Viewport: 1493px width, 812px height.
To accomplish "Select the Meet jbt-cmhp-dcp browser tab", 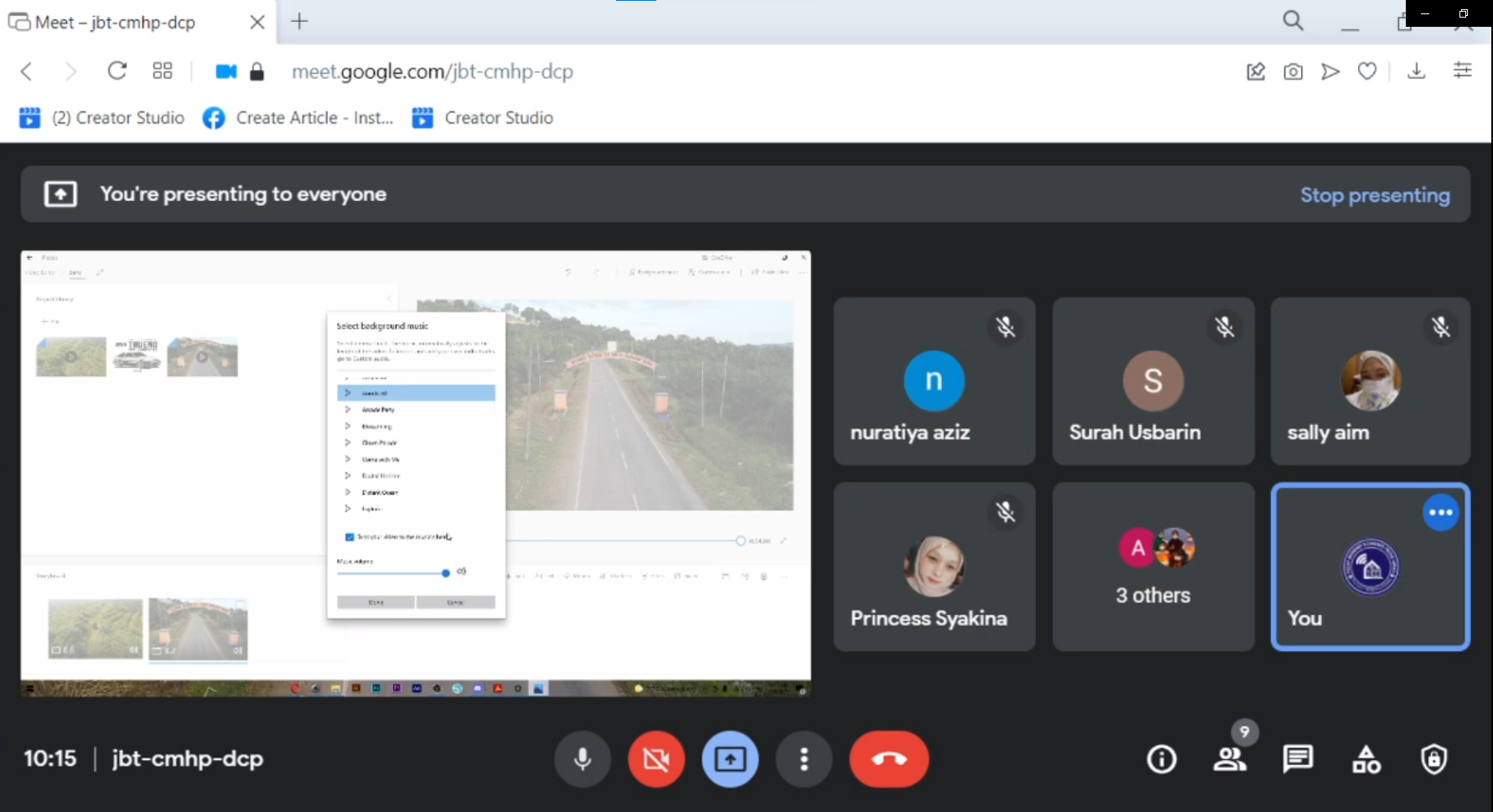I will click(x=116, y=23).
